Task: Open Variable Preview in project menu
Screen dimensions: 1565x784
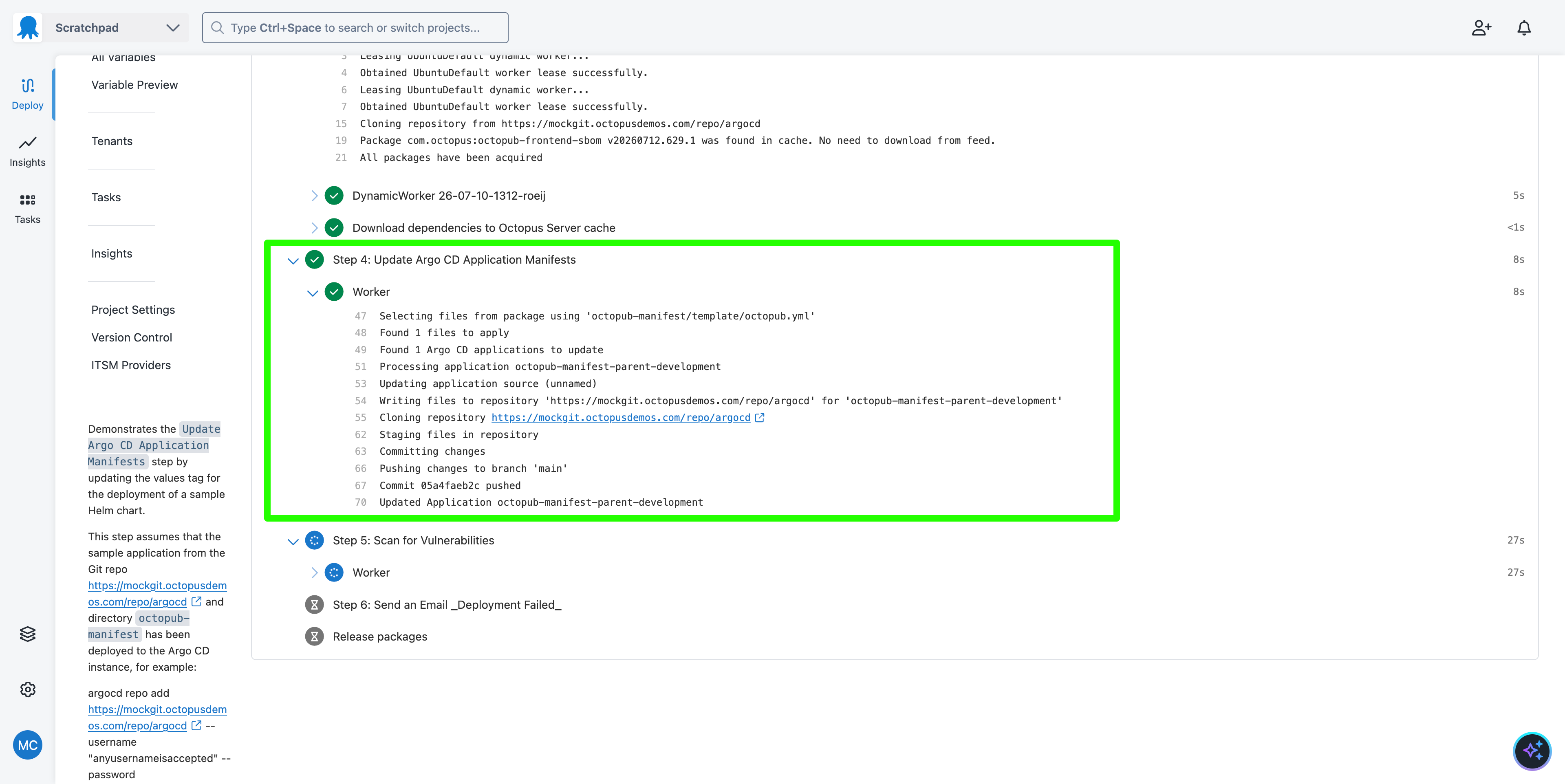Action: [134, 85]
